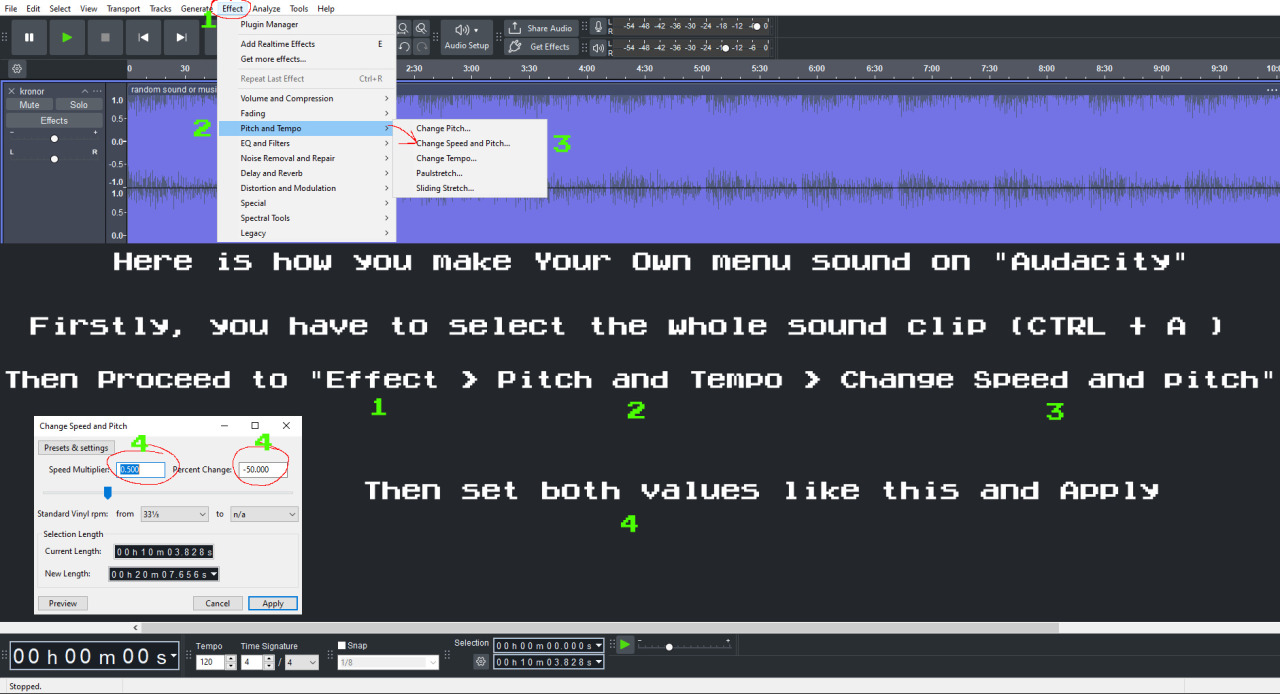Click the Play-at-Speed green button
This screenshot has height=694, width=1280.
pos(625,645)
